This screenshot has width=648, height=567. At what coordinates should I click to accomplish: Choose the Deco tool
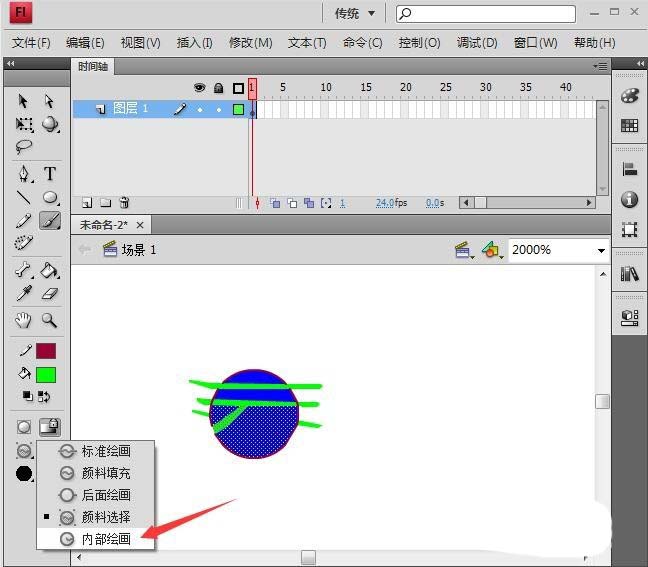[24, 243]
